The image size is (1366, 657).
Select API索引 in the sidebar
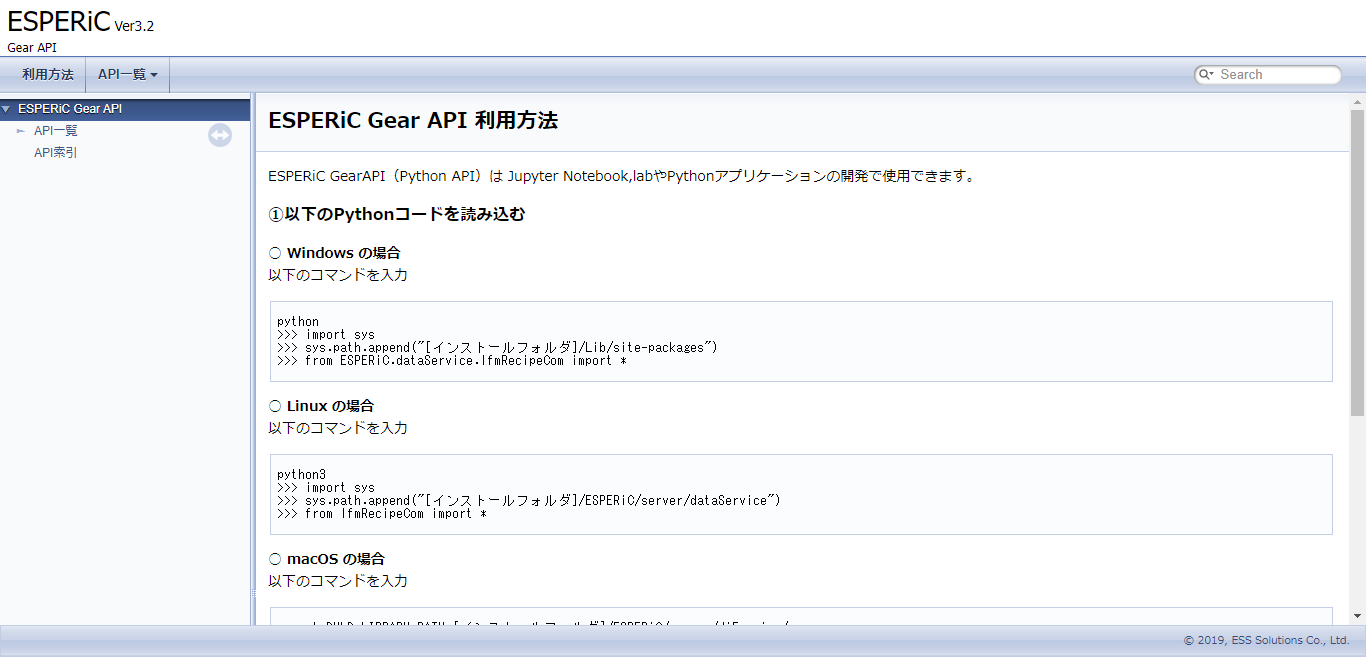pyautogui.click(x=55, y=151)
